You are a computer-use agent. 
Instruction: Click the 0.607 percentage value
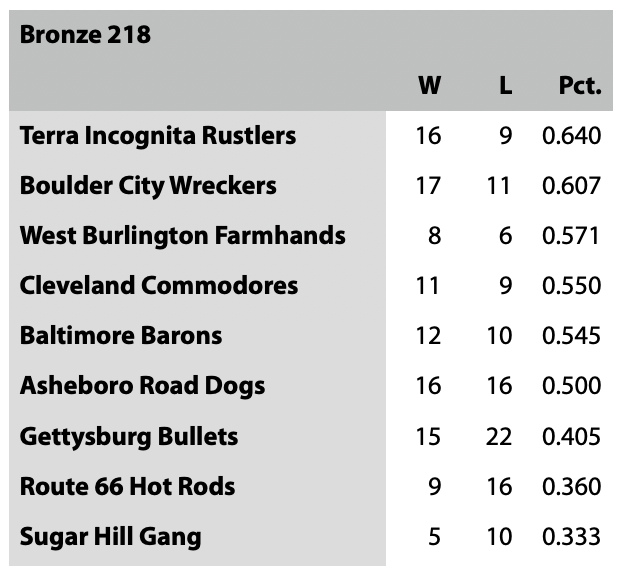coord(571,185)
